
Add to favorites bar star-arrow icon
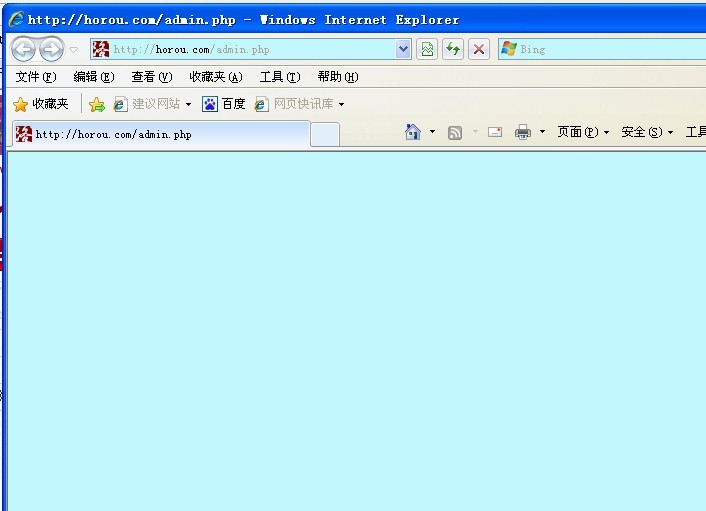[x=97, y=104]
